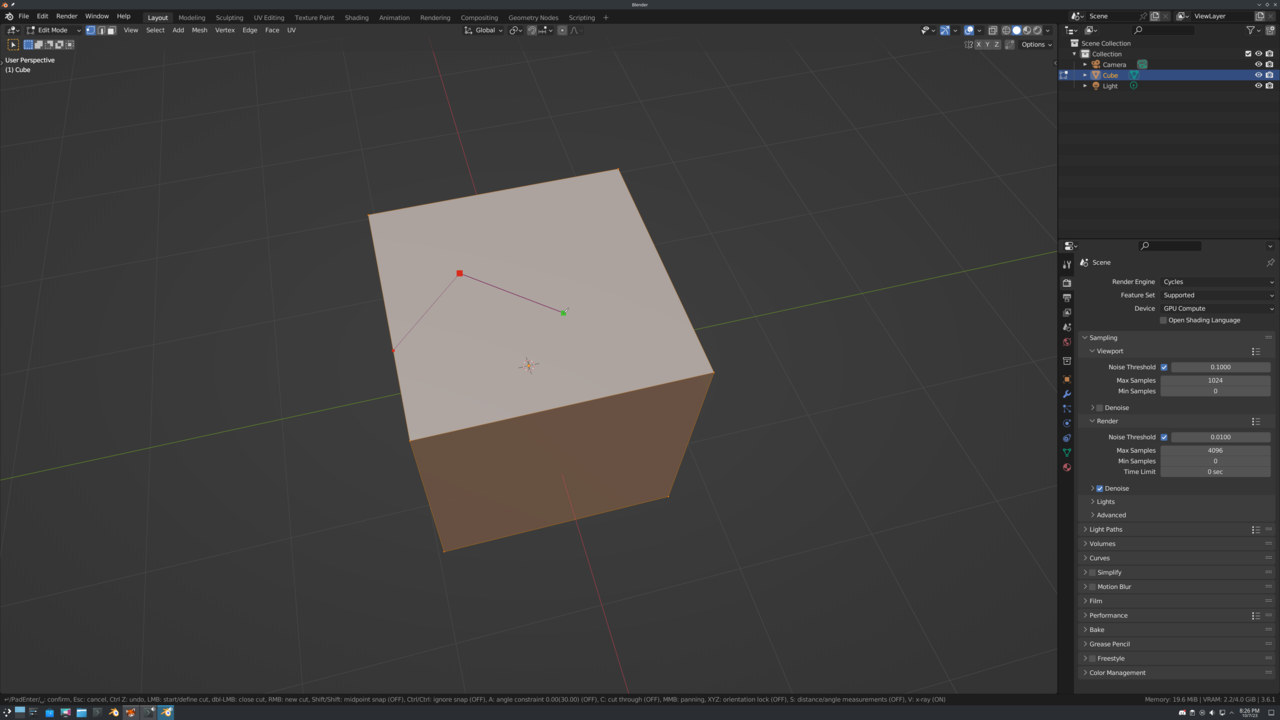
Task: Open the Physics properties tab icon
Action: click(1067, 423)
